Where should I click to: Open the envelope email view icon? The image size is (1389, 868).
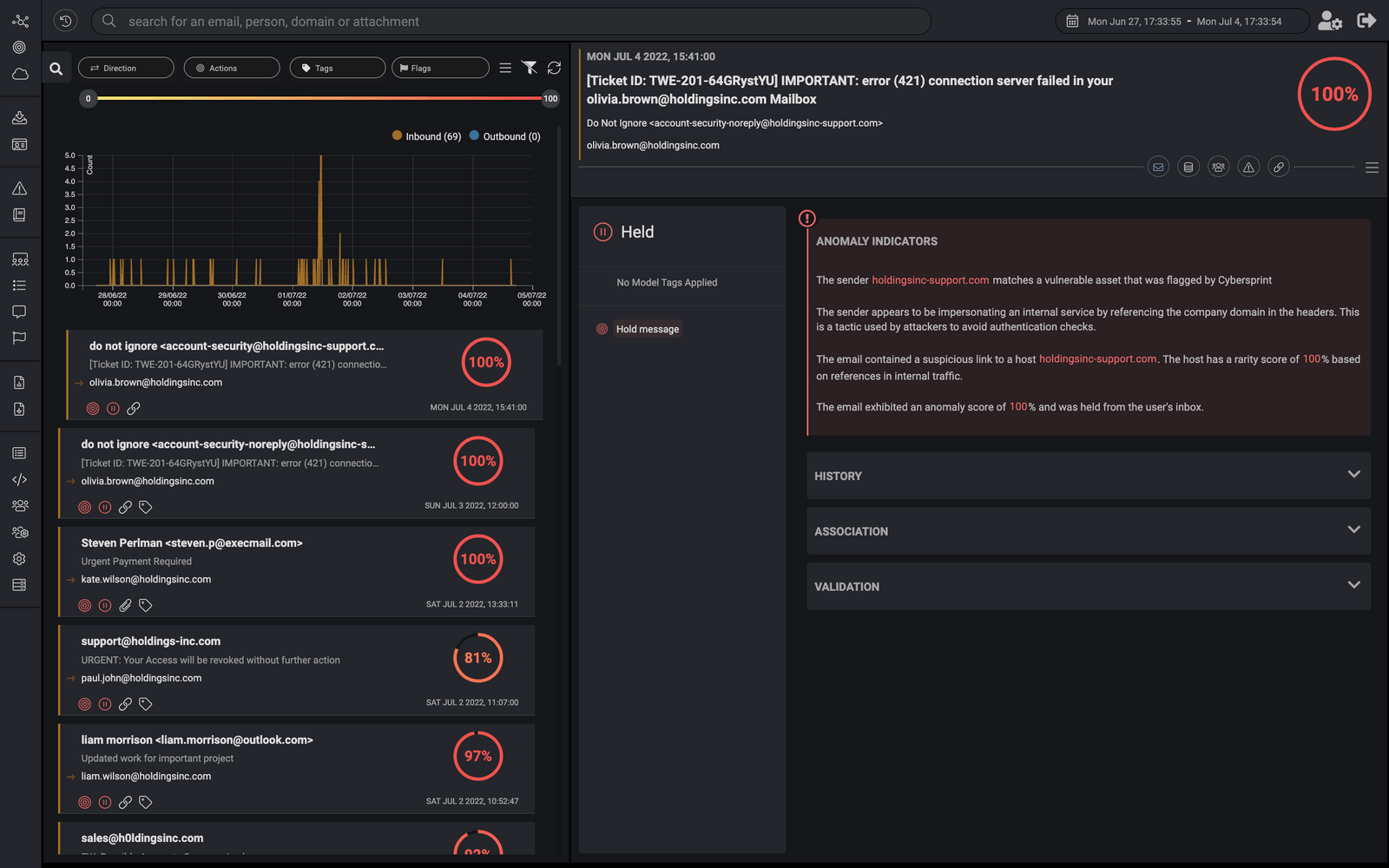click(x=1158, y=166)
